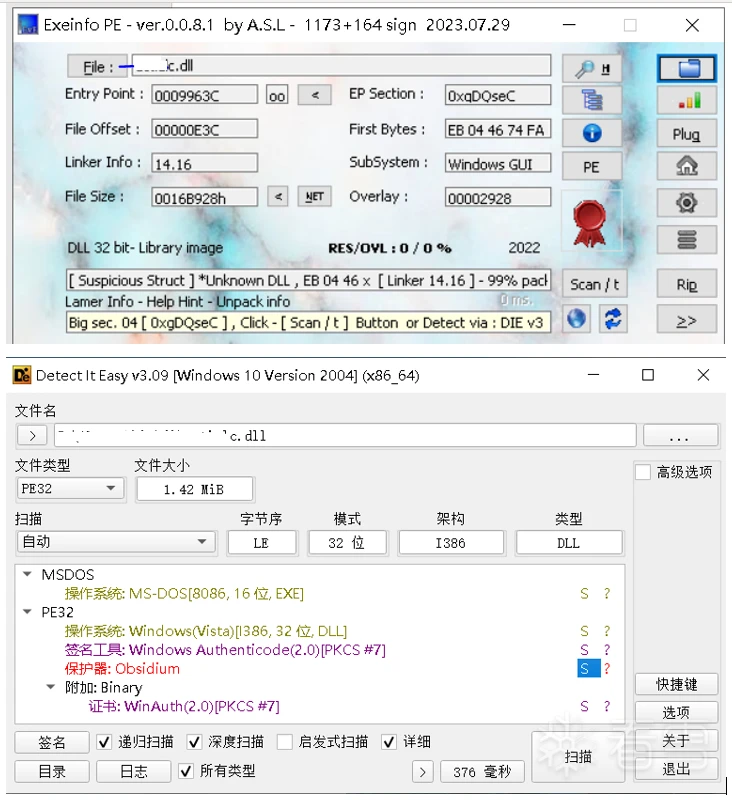This screenshot has height=803, width=732.
Task: Open the magnifier hex search icon
Action: (592, 69)
